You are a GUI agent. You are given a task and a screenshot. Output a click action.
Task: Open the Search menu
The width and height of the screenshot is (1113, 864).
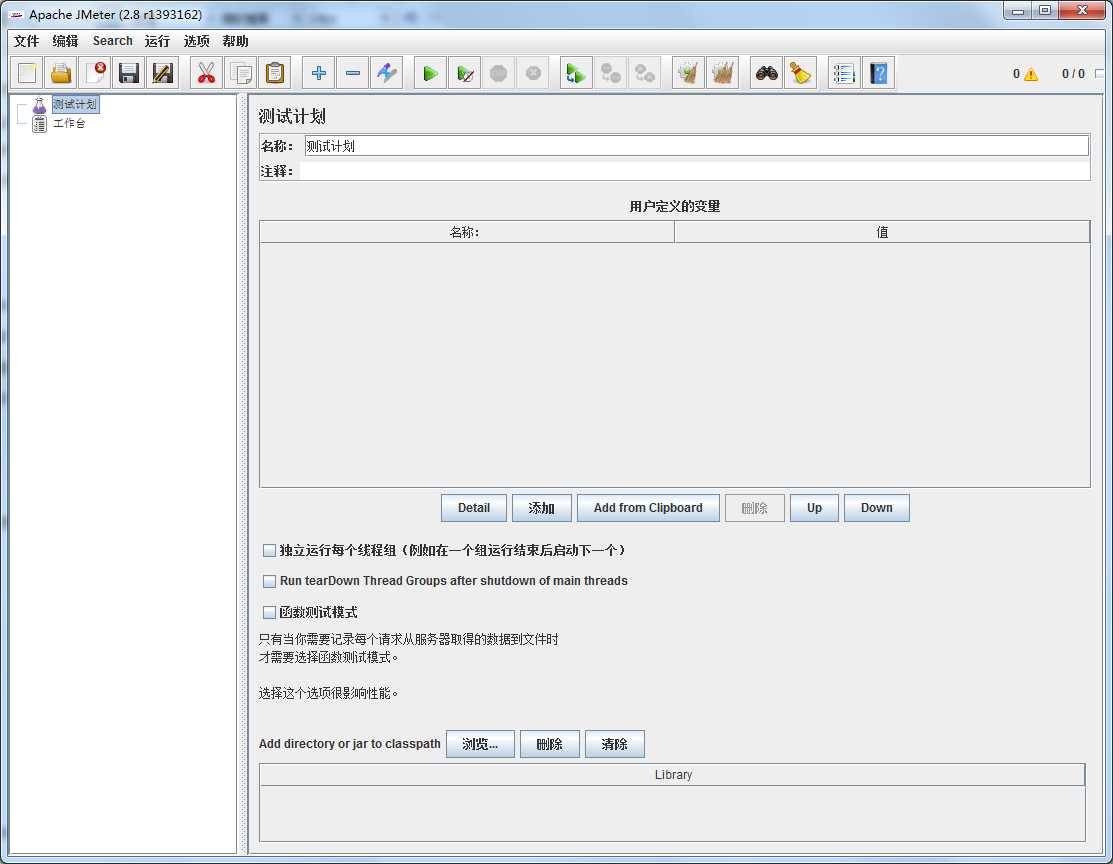pyautogui.click(x=112, y=41)
